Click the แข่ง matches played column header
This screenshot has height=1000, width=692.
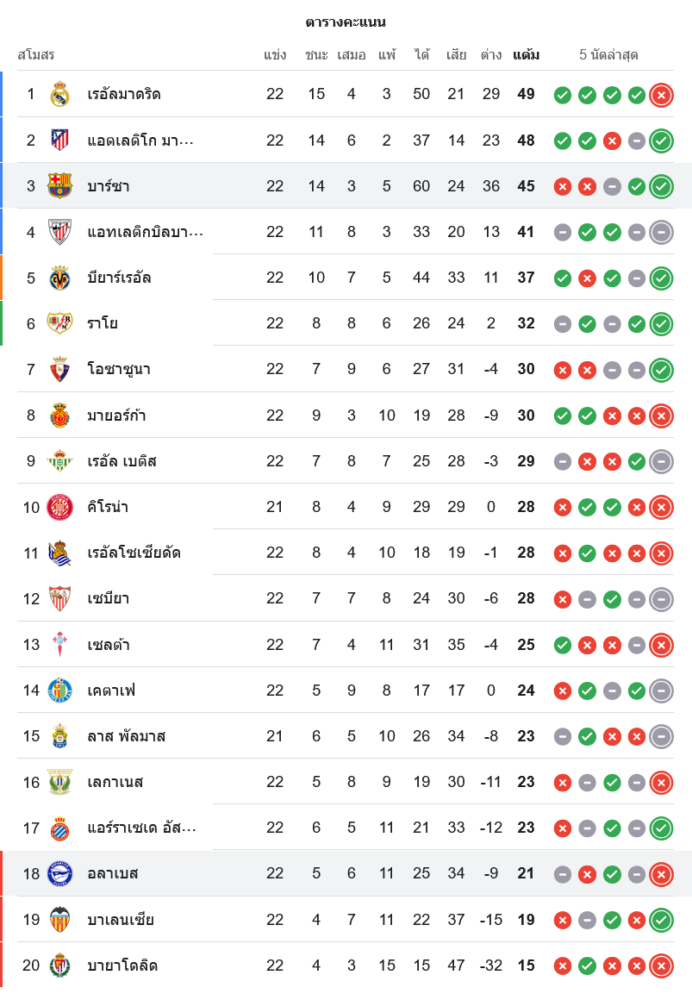(275, 55)
